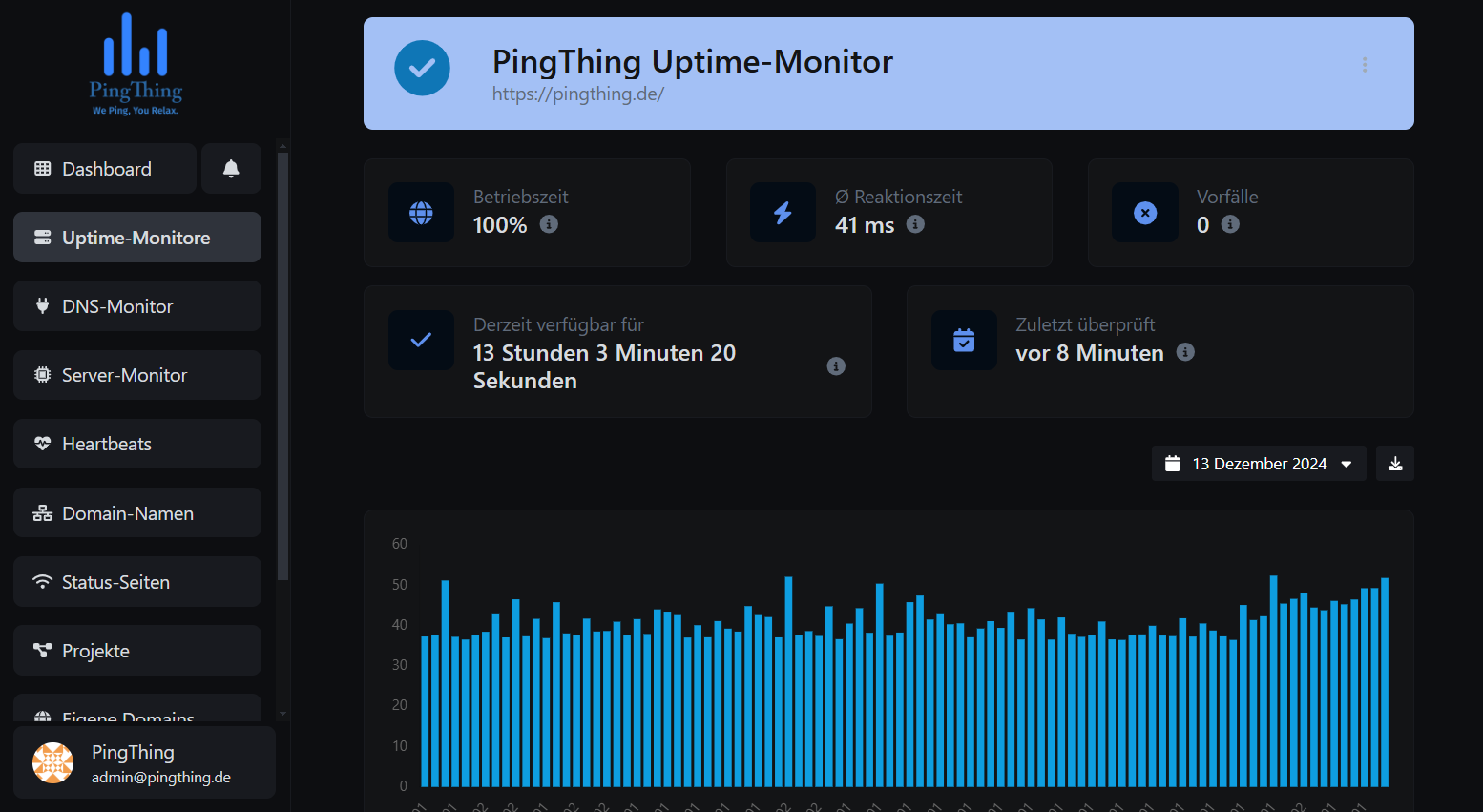Screen dimensions: 1483x812
Task: Click the Dashboard grid icon
Action: click(x=42, y=169)
